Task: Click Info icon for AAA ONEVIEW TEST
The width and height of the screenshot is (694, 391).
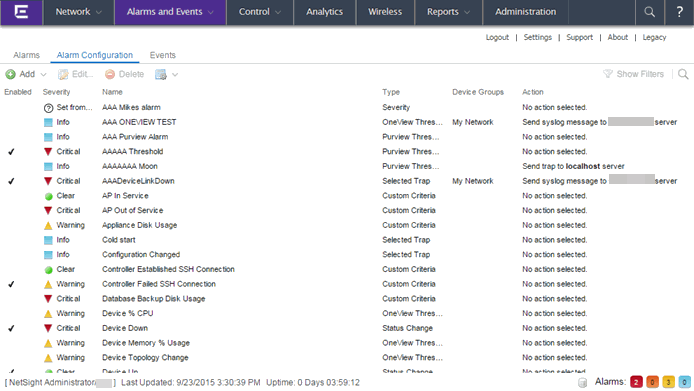Action: coord(48,122)
